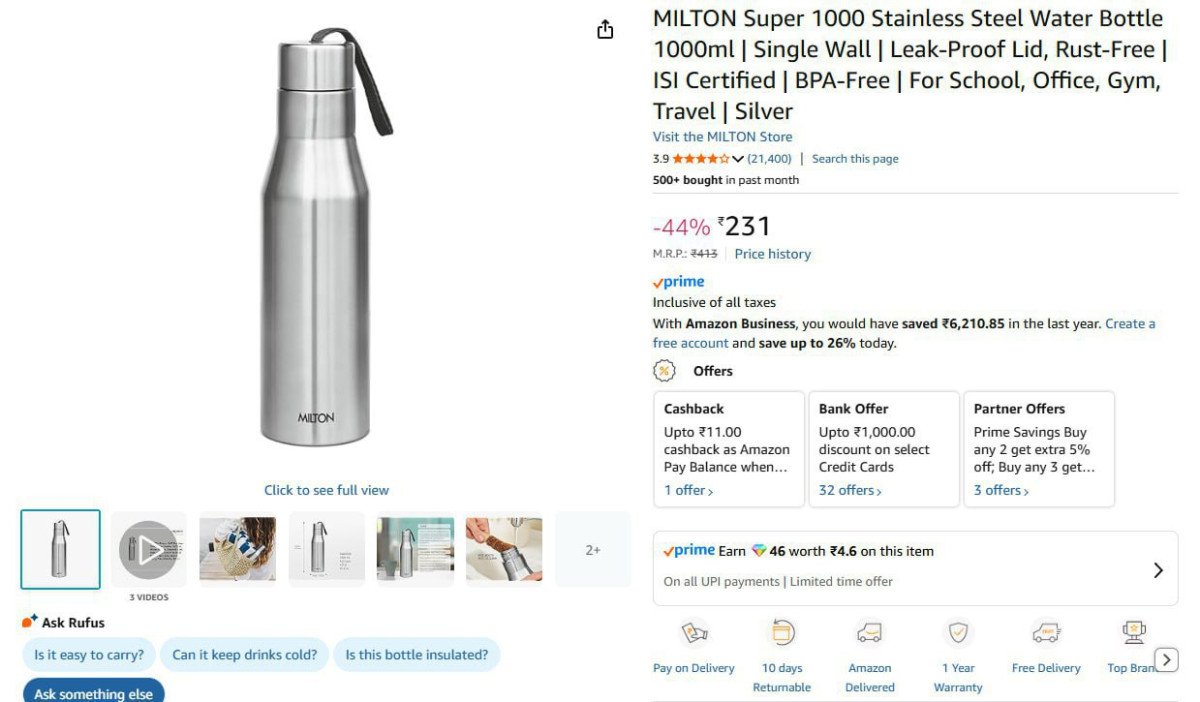
Task: Expand the star rating dropdown arrow
Action: pos(738,159)
